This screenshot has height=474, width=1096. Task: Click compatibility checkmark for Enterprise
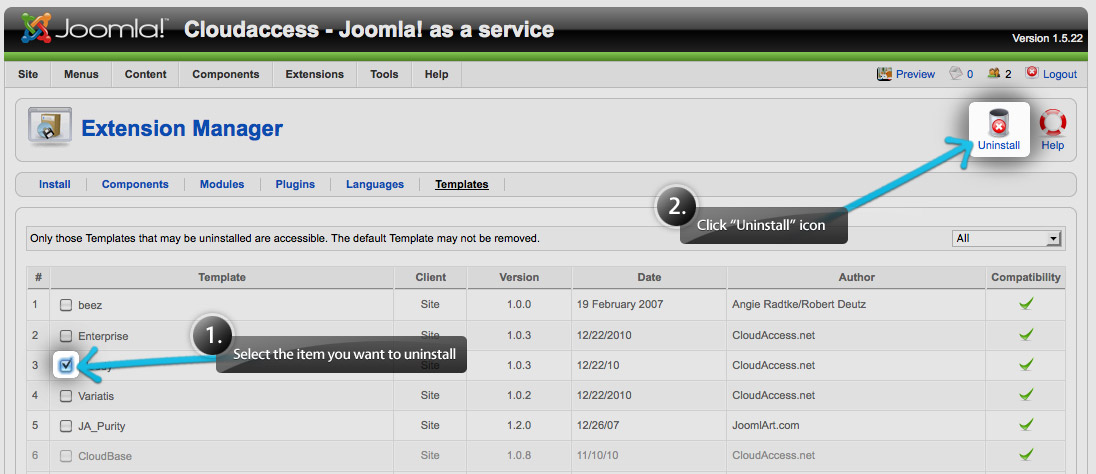tap(1026, 335)
